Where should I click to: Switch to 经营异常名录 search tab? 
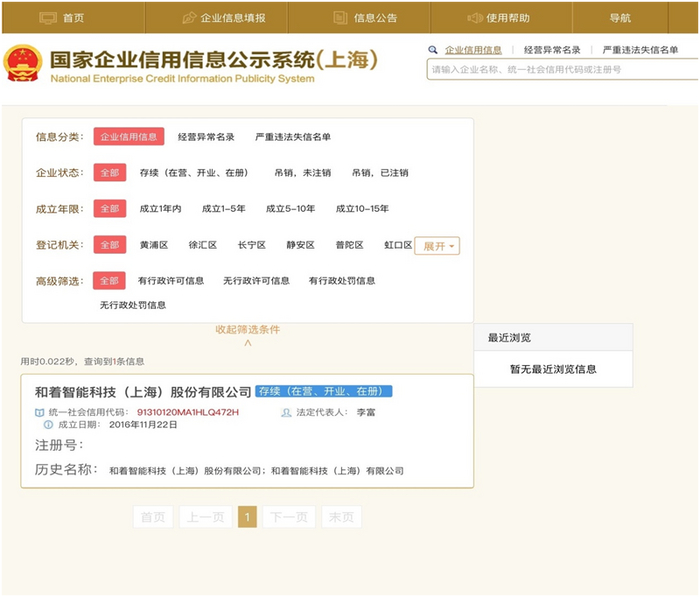552,50
